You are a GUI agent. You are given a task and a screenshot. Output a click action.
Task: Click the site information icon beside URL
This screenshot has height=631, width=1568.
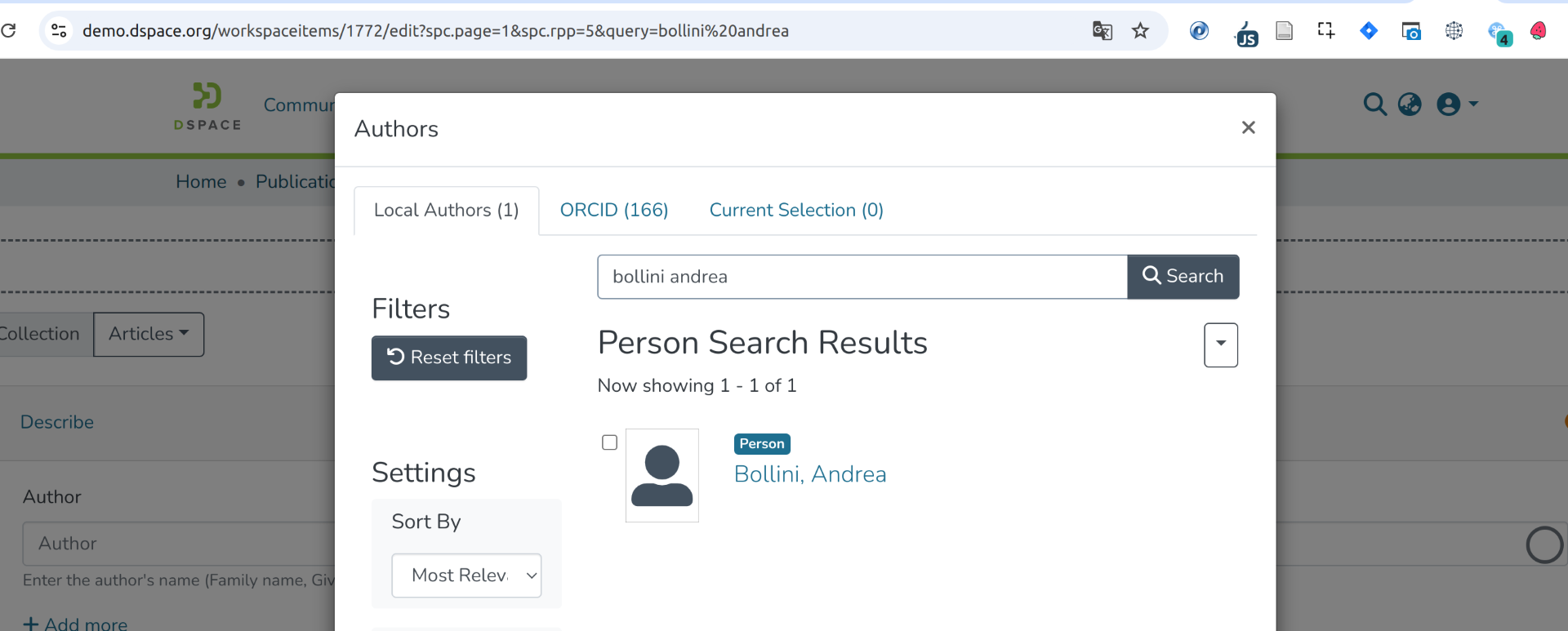59,31
